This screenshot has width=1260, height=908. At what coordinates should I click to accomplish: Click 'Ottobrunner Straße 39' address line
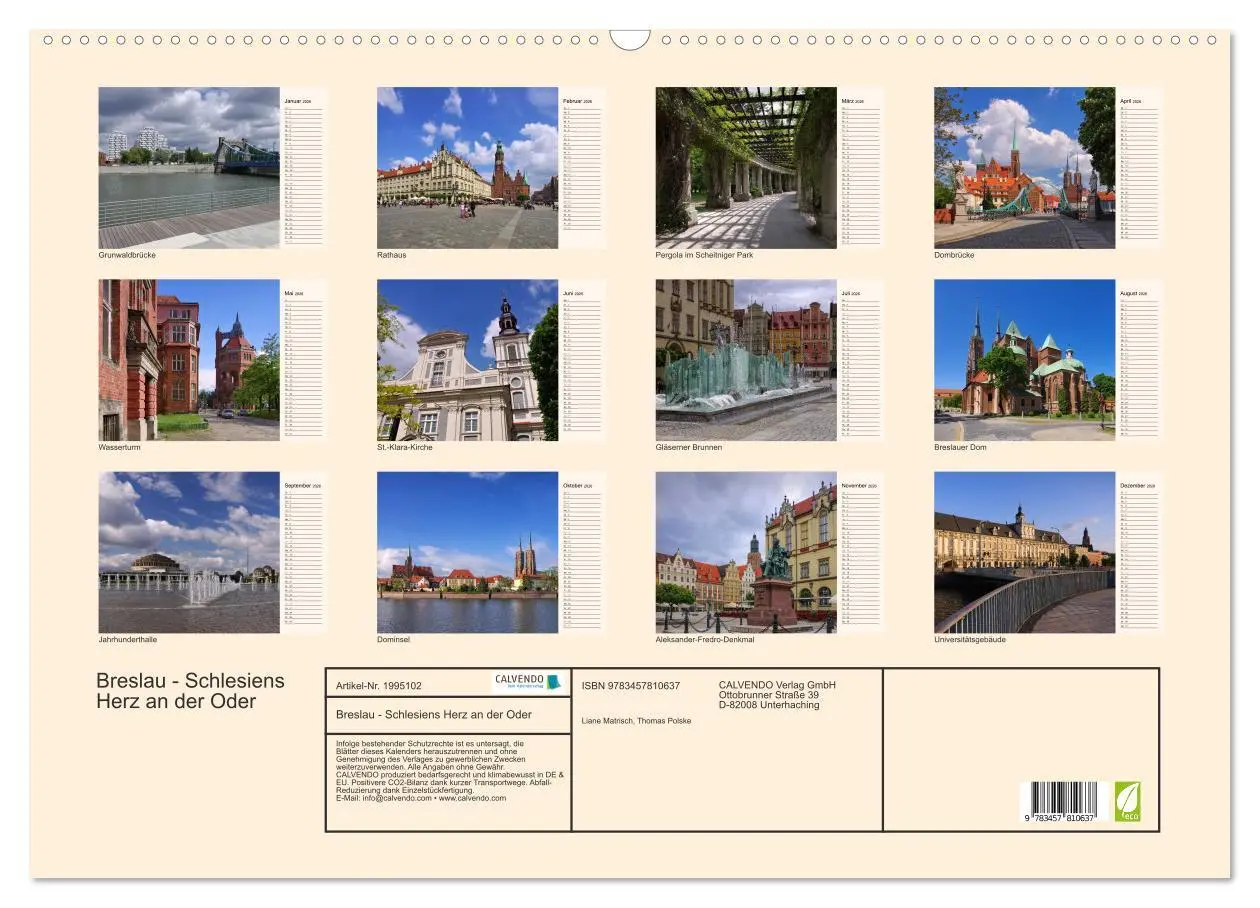coord(769,695)
